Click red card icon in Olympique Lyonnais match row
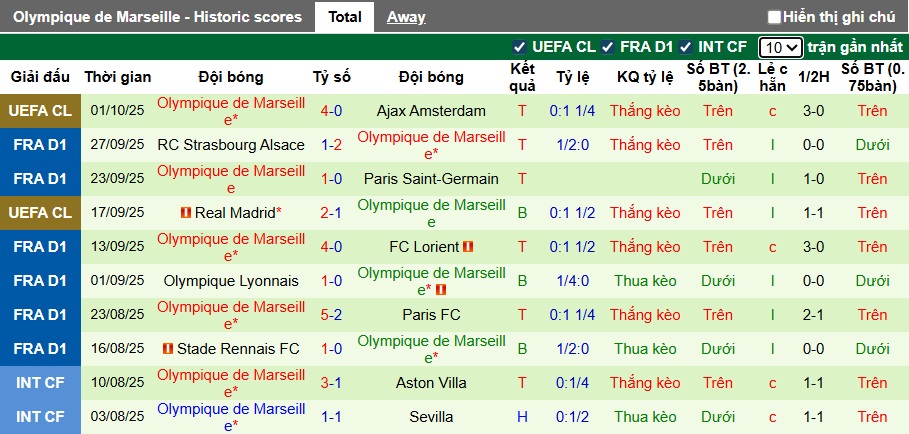This screenshot has width=909, height=434. pyautogui.click(x=440, y=290)
